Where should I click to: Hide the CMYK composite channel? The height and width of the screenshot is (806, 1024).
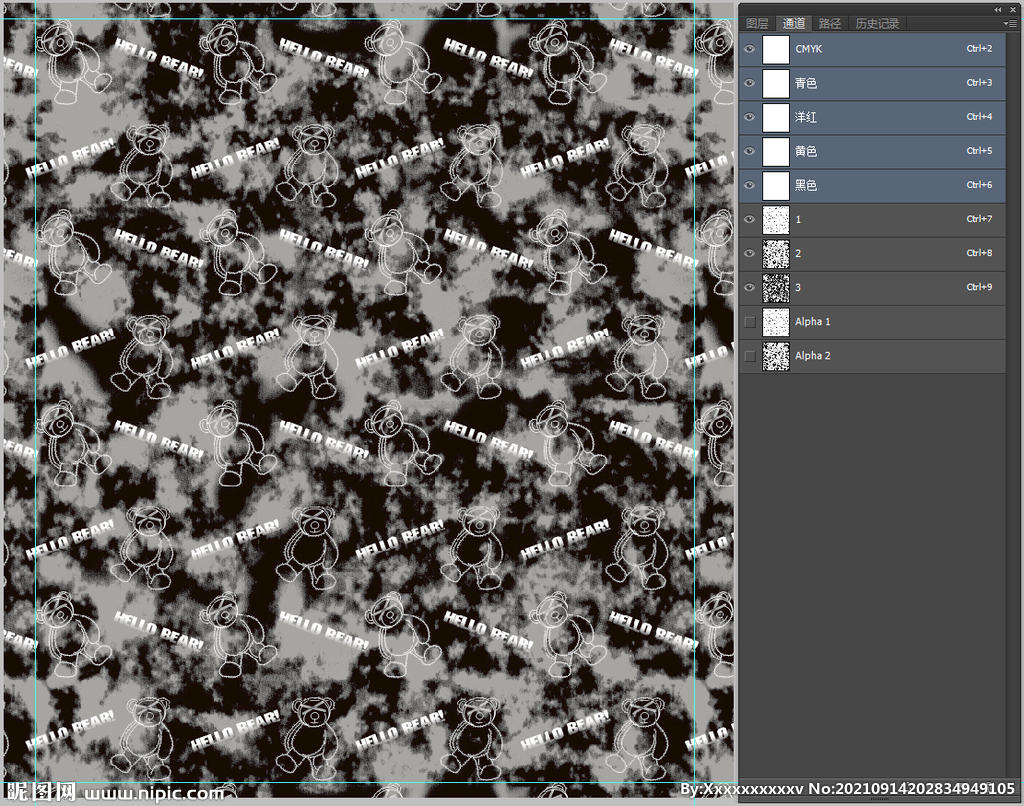tap(750, 49)
